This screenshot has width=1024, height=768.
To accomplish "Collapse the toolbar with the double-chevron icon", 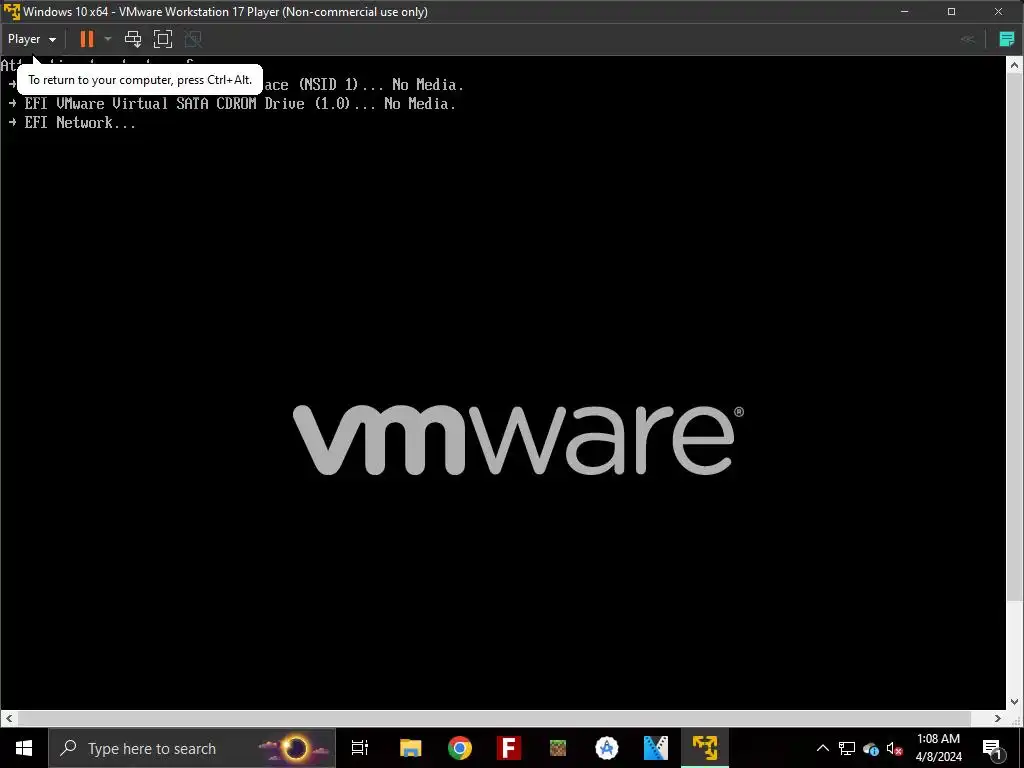I will [x=967, y=39].
